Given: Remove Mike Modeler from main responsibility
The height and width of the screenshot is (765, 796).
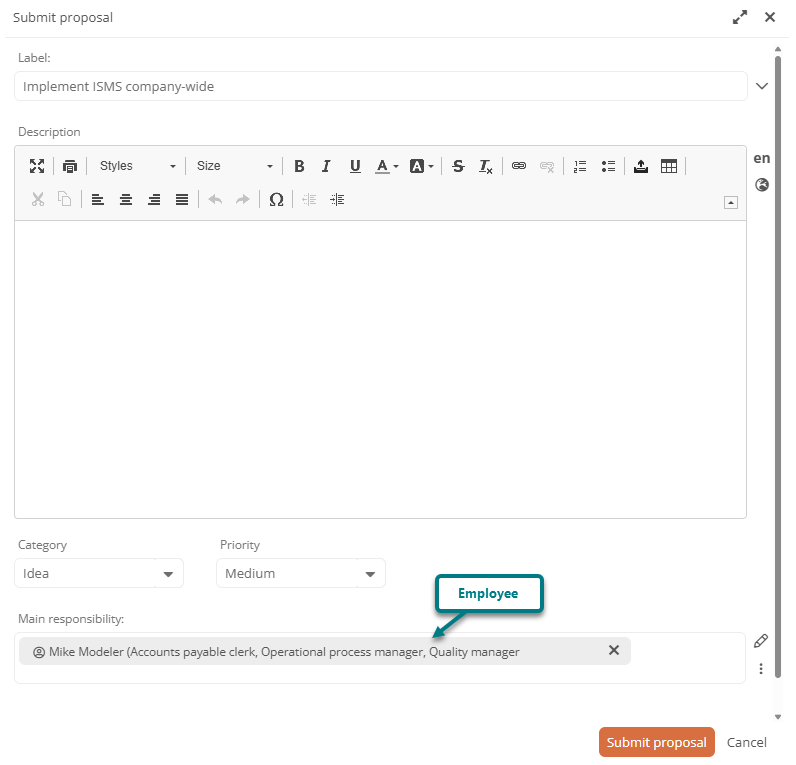Looking at the screenshot, I should tap(614, 651).
